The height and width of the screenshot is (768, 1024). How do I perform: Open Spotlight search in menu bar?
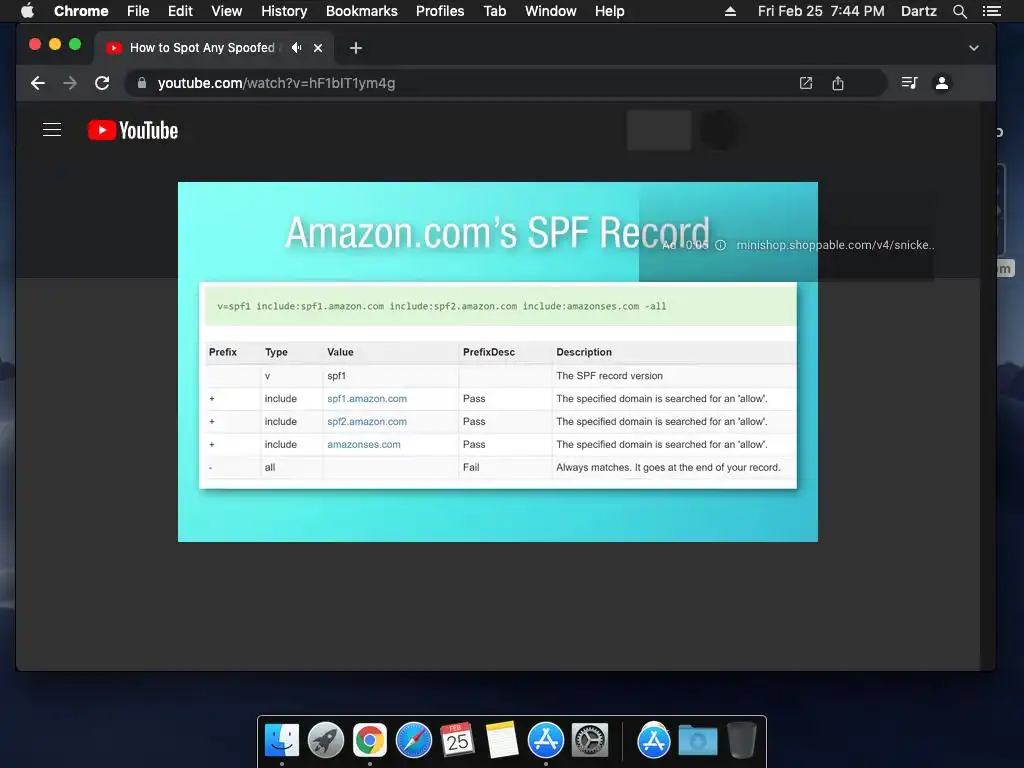click(x=959, y=11)
